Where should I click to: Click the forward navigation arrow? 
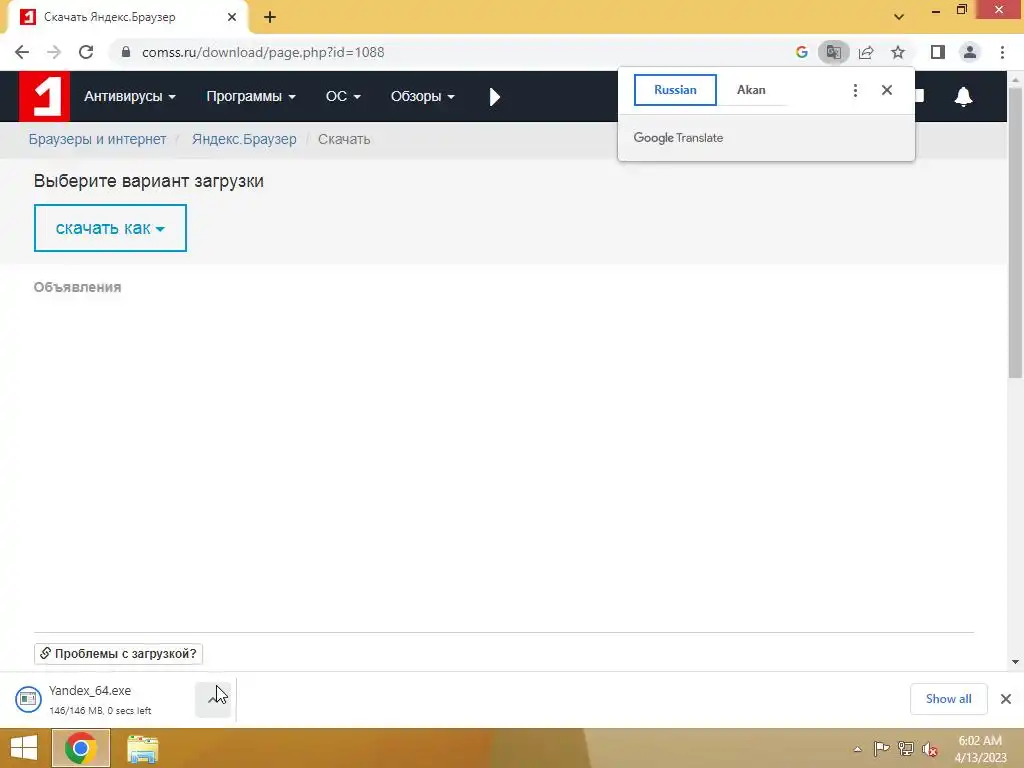click(x=54, y=52)
